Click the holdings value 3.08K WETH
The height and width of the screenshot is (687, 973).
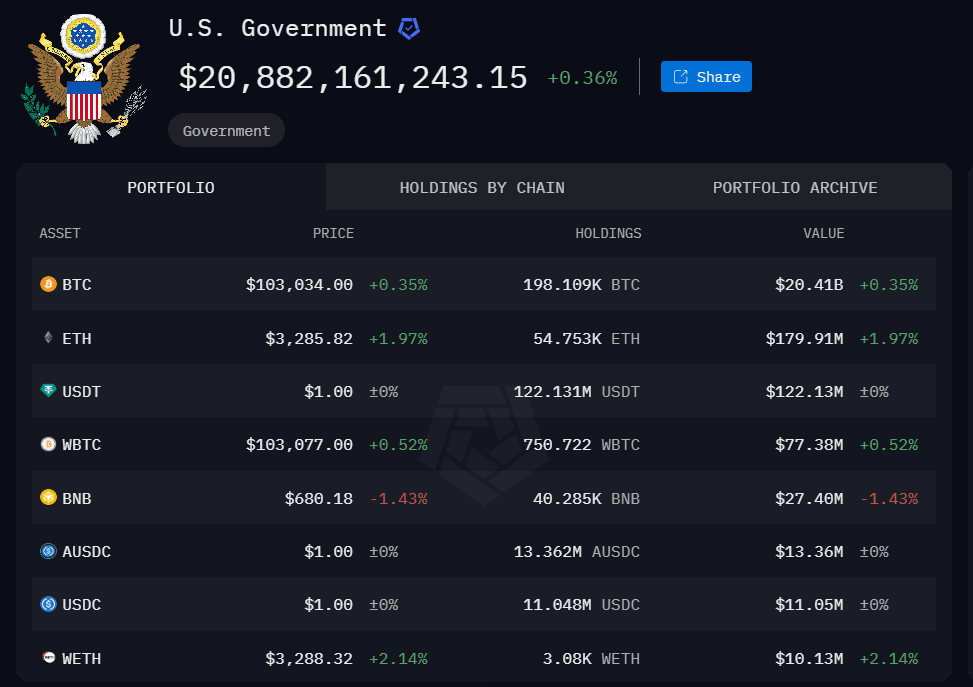pyautogui.click(x=591, y=658)
